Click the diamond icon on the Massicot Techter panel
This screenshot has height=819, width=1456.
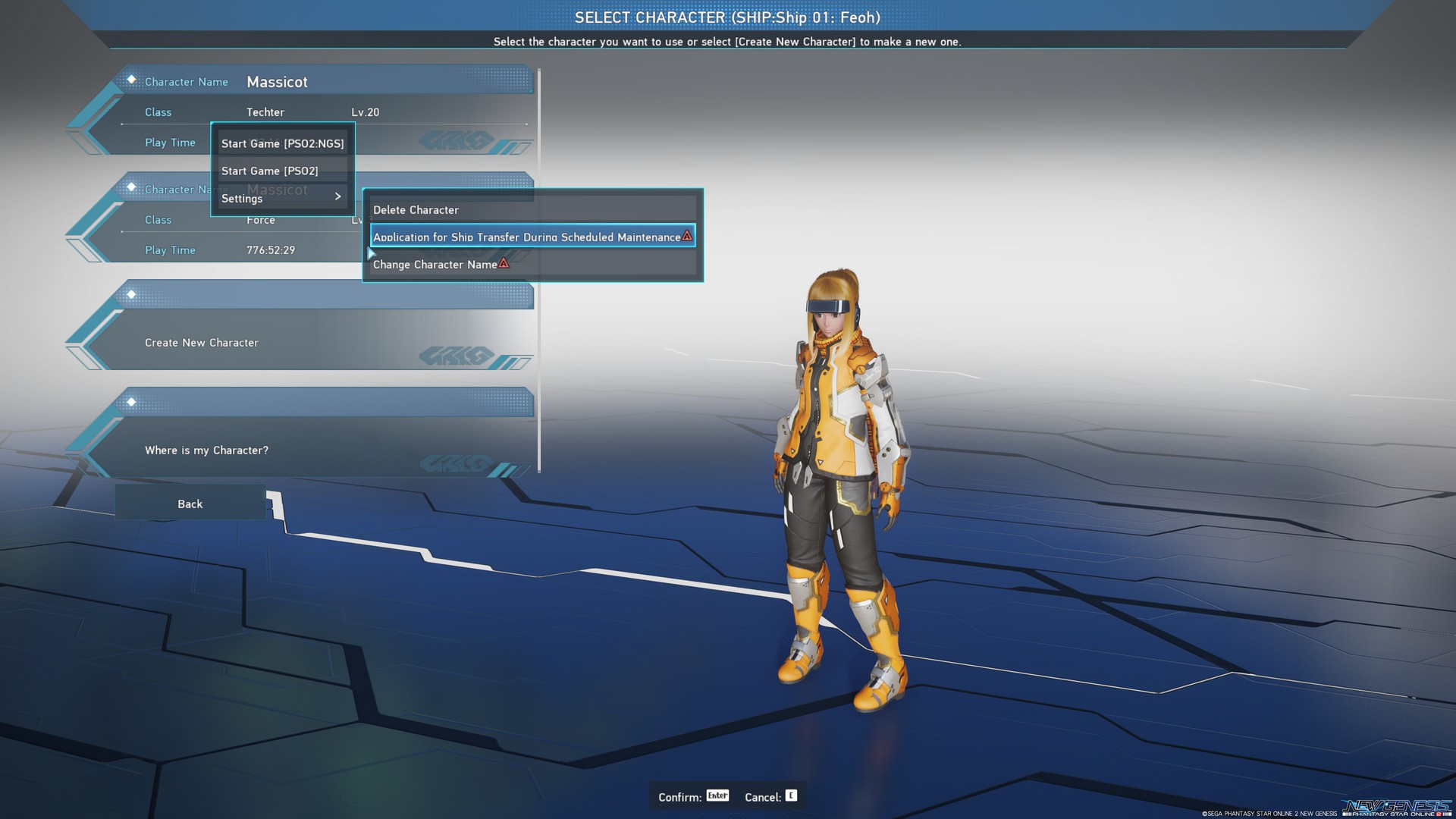coord(132,78)
